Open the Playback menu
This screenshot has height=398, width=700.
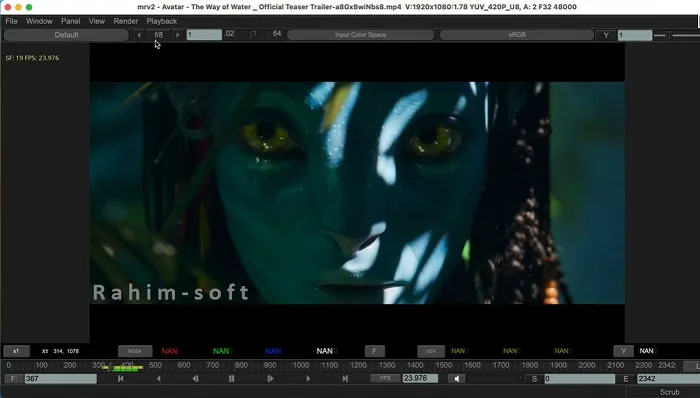click(162, 21)
